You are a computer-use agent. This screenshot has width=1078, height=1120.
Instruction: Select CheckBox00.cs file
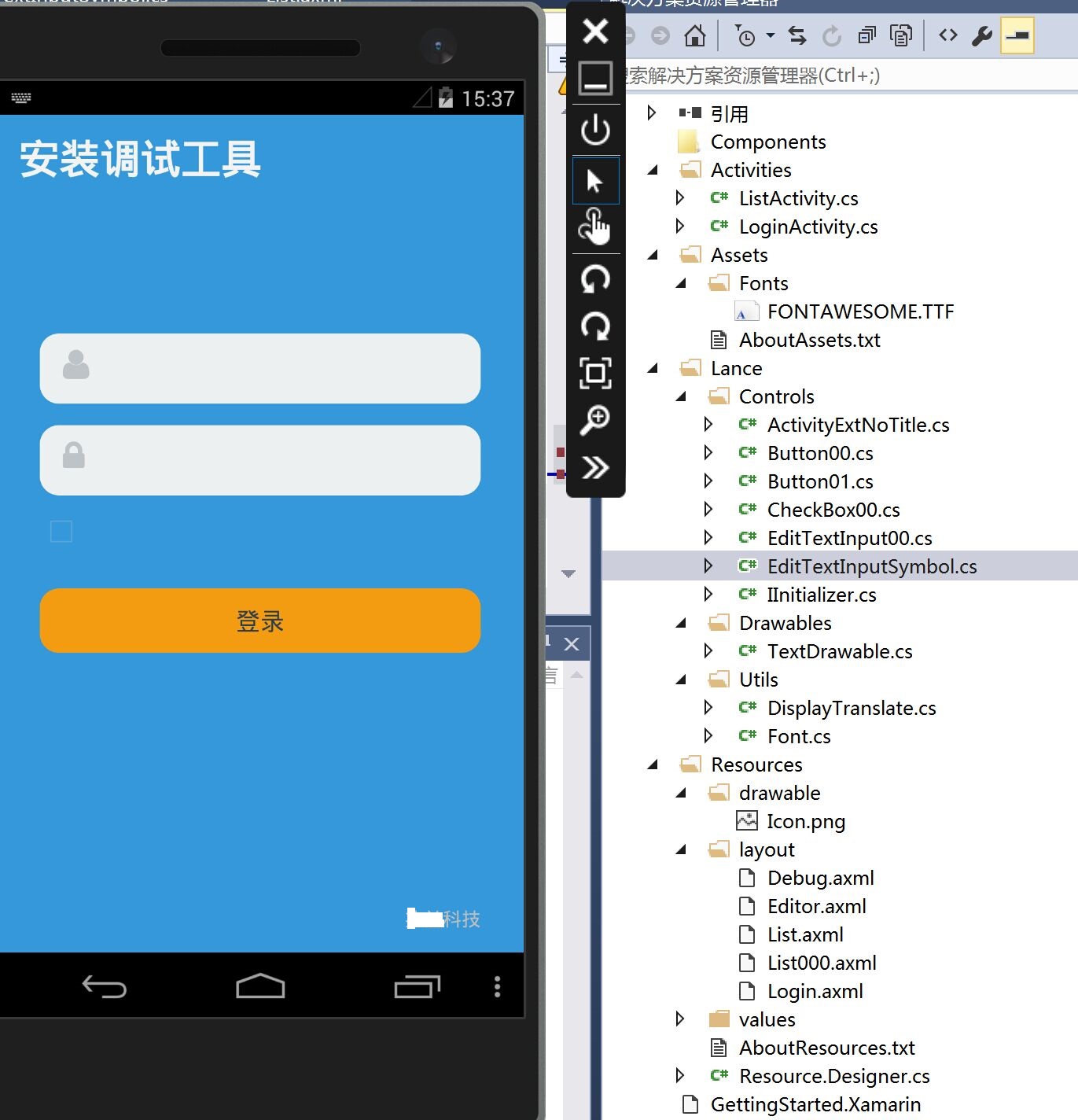click(833, 510)
